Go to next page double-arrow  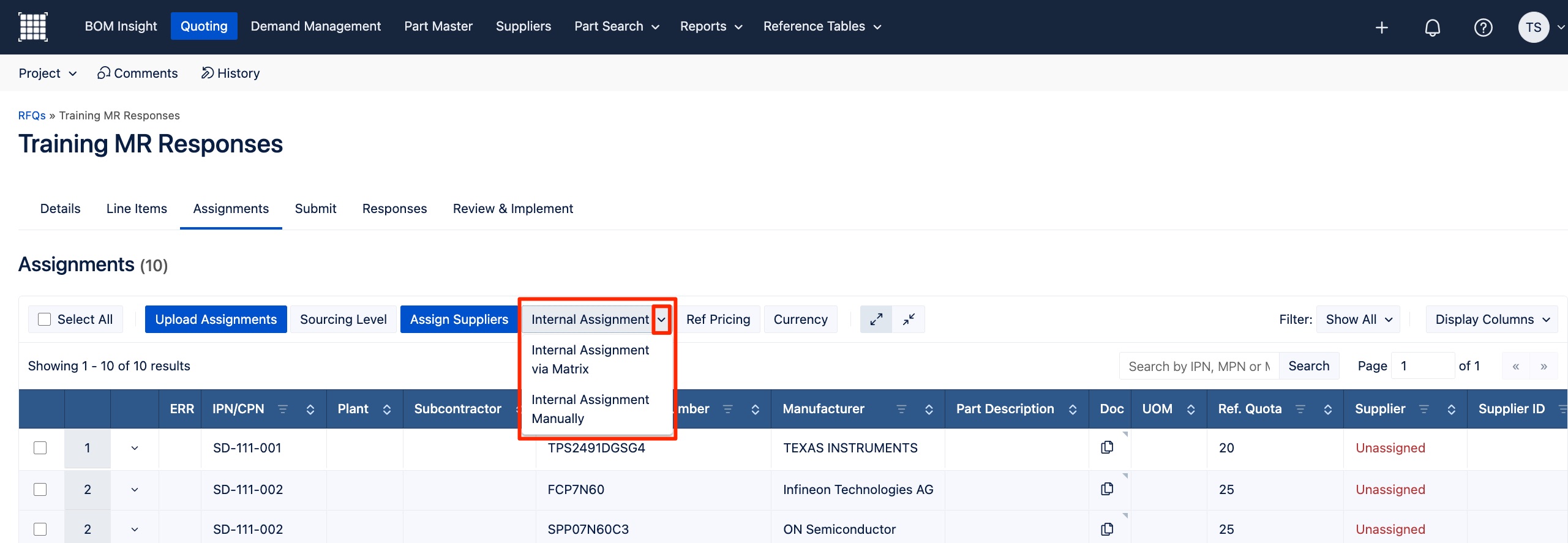[1544, 366]
